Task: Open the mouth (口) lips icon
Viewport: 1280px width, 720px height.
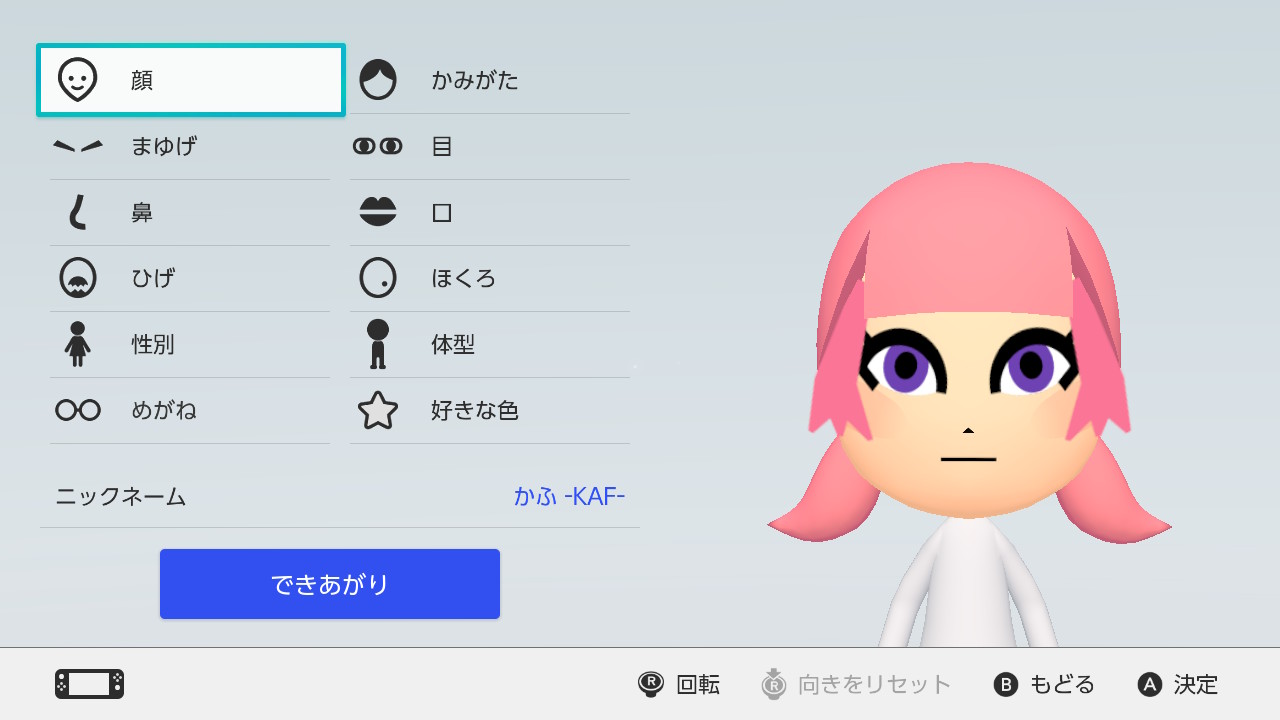Action: 378,212
